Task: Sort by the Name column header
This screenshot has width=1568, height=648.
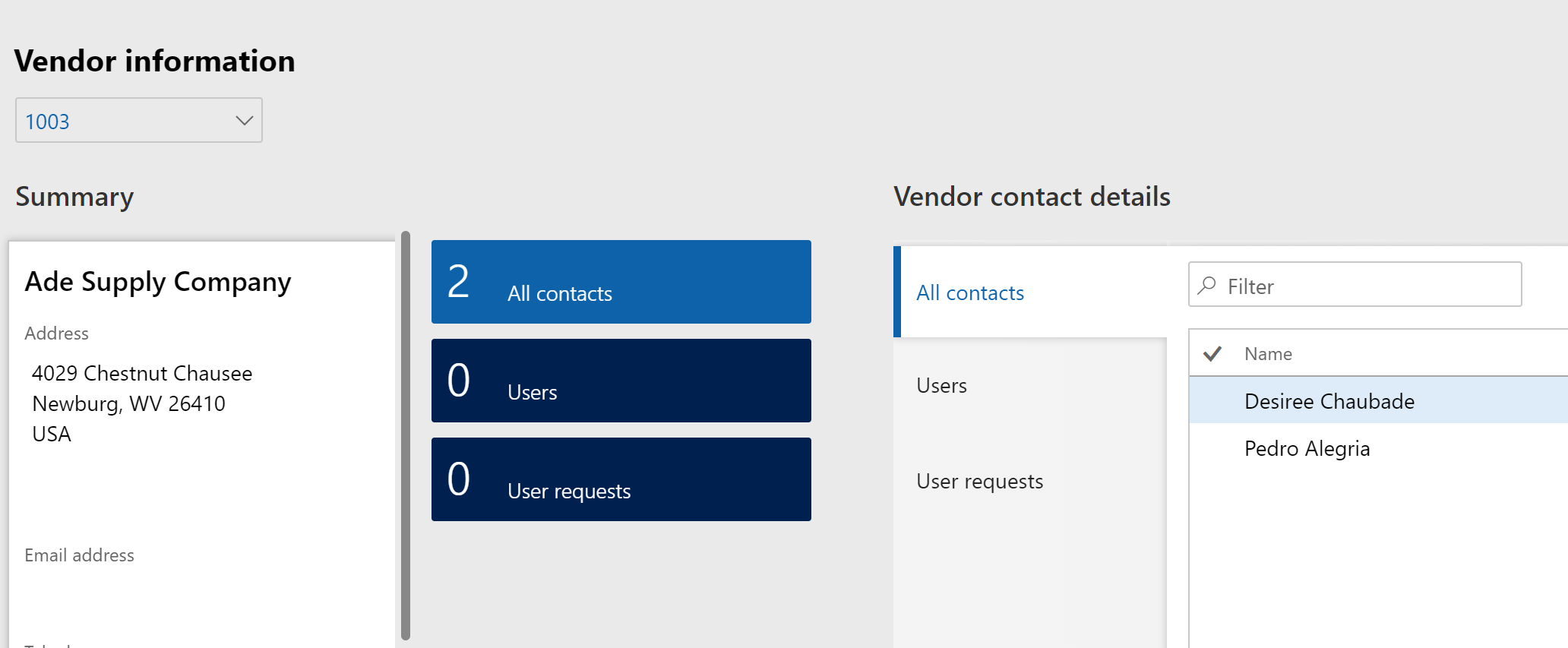Action: pos(1268,354)
